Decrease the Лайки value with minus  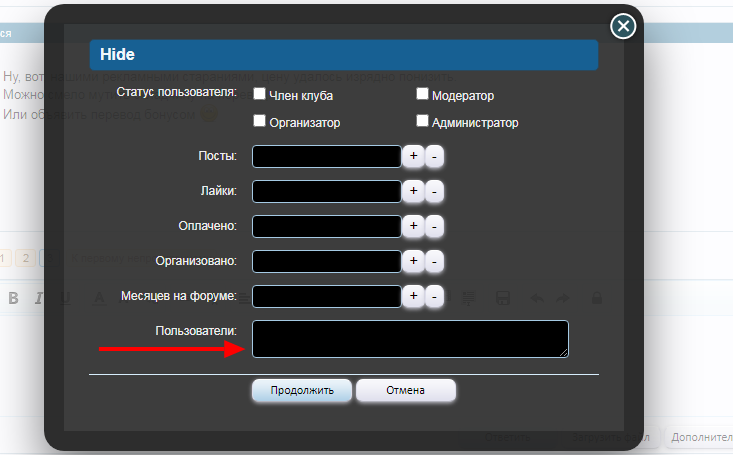point(434,191)
